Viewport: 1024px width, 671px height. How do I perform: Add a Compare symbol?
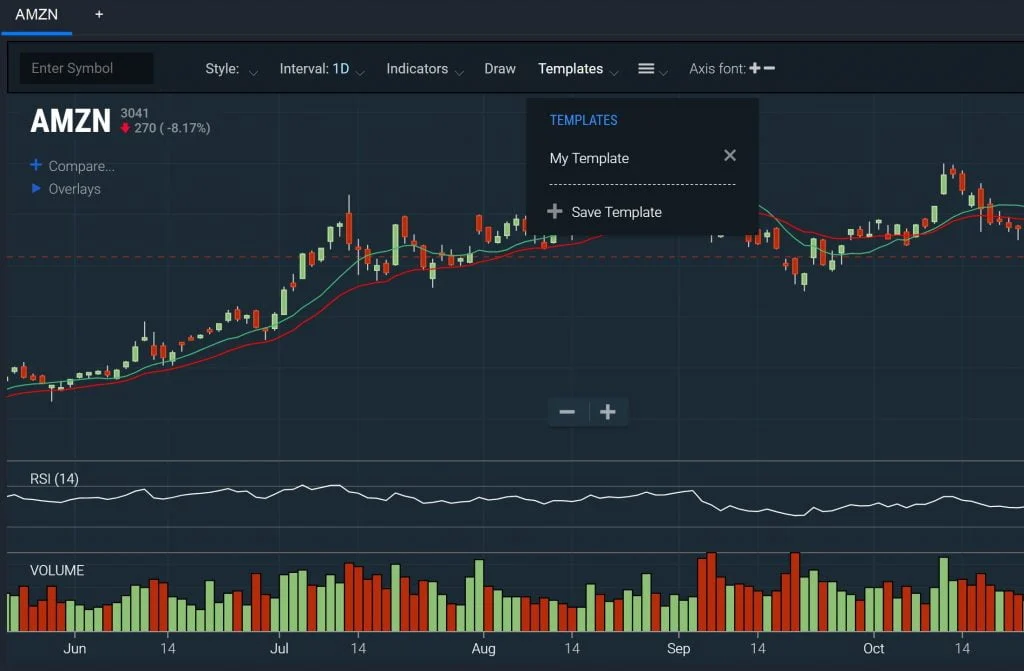tap(81, 166)
